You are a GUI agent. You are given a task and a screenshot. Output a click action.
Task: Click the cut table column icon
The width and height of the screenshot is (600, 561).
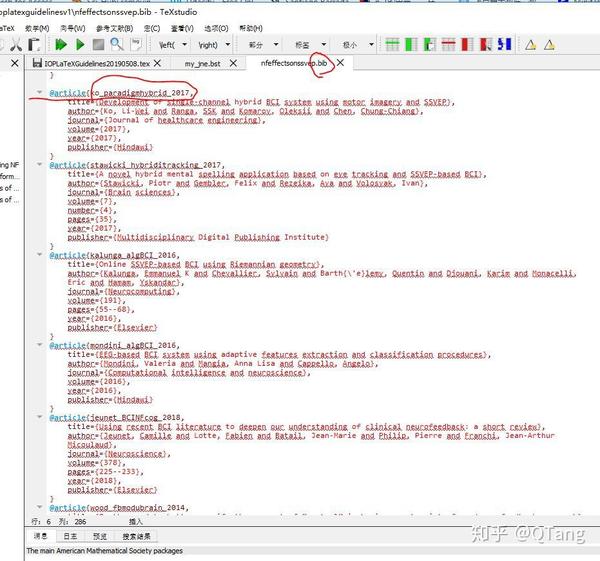tap(486, 45)
